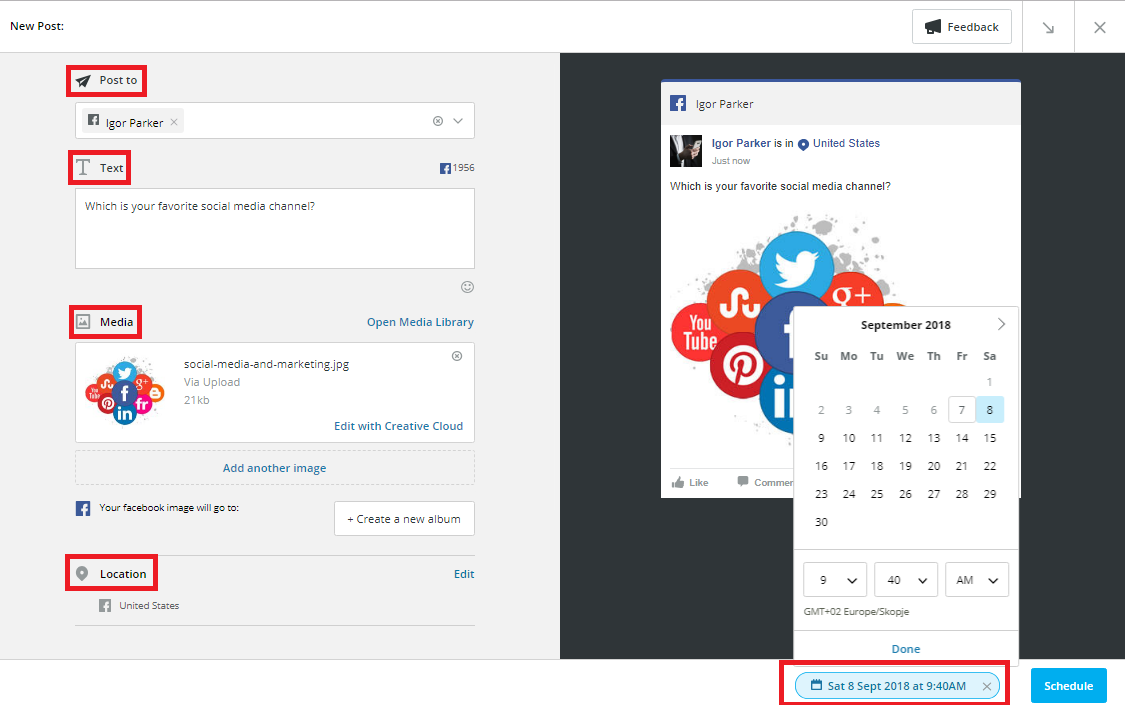Open the emoji picker smiley icon
Image resolution: width=1125 pixels, height=705 pixels.
pos(467,287)
